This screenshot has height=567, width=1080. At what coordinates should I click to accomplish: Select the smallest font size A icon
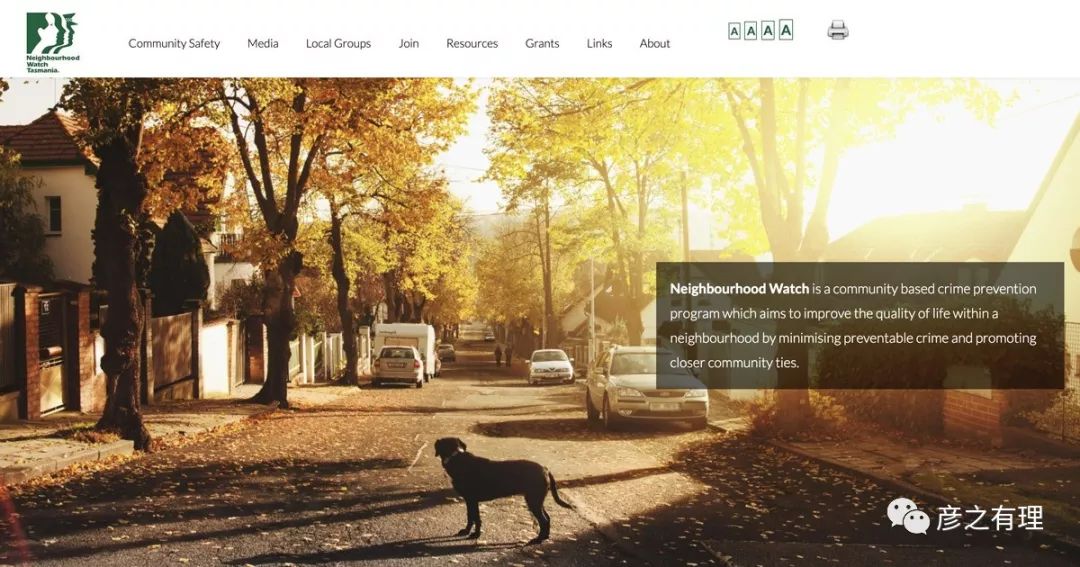tap(734, 32)
